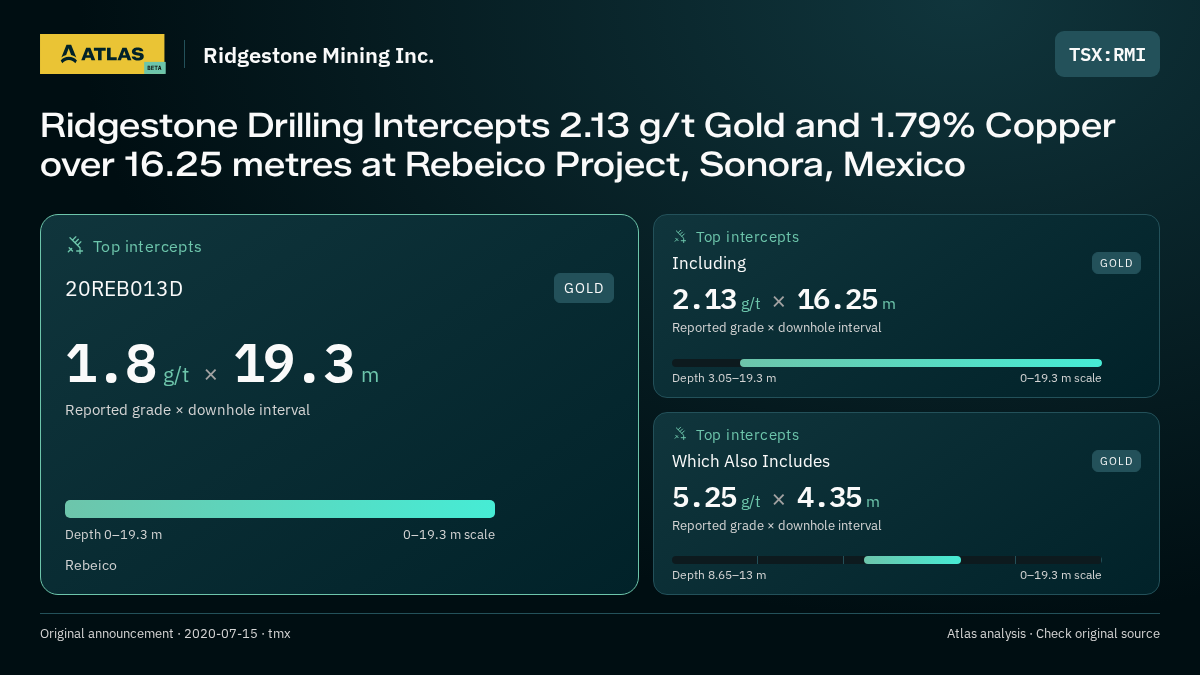This screenshot has width=1200, height=675.
Task: Click 'Atlas analysis · Check original source' footer
Action: point(1053,634)
